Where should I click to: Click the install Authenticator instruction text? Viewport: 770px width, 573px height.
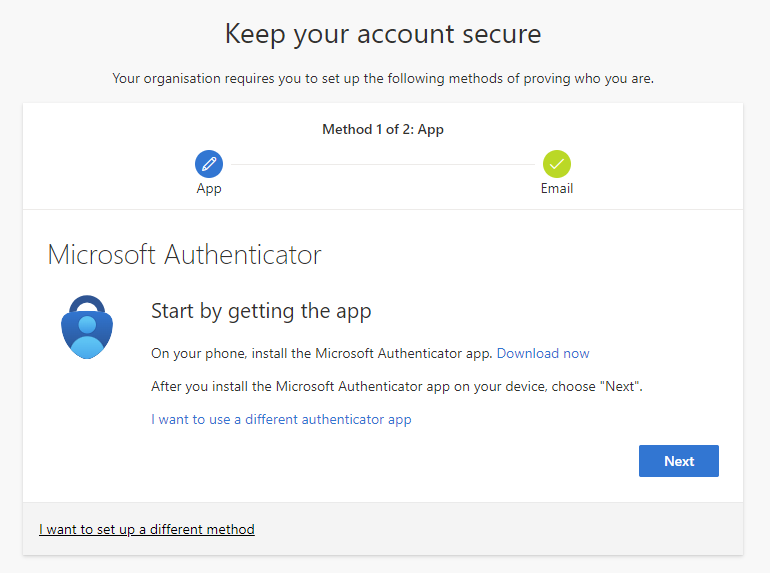click(322, 354)
